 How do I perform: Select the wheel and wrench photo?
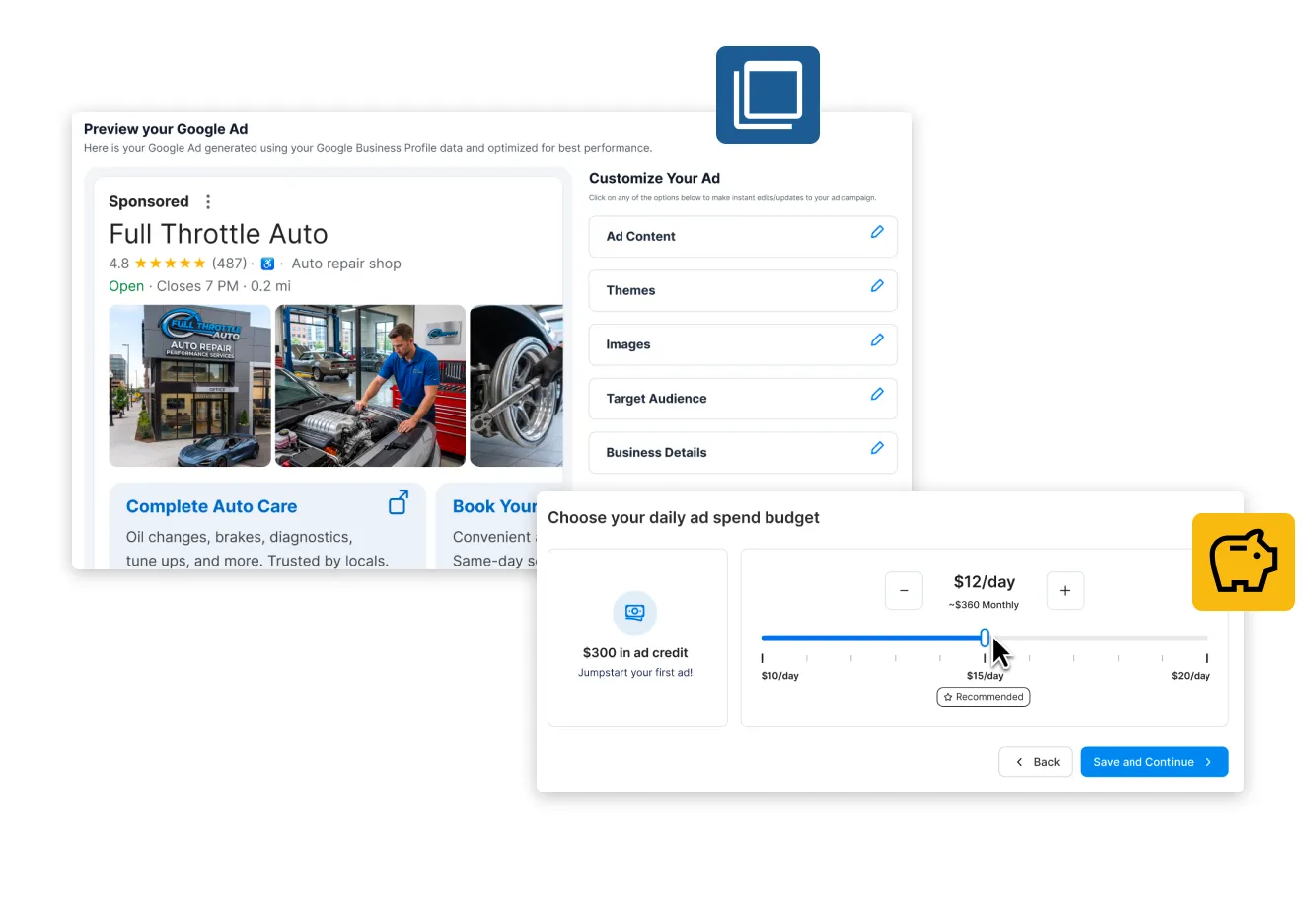[x=516, y=386]
